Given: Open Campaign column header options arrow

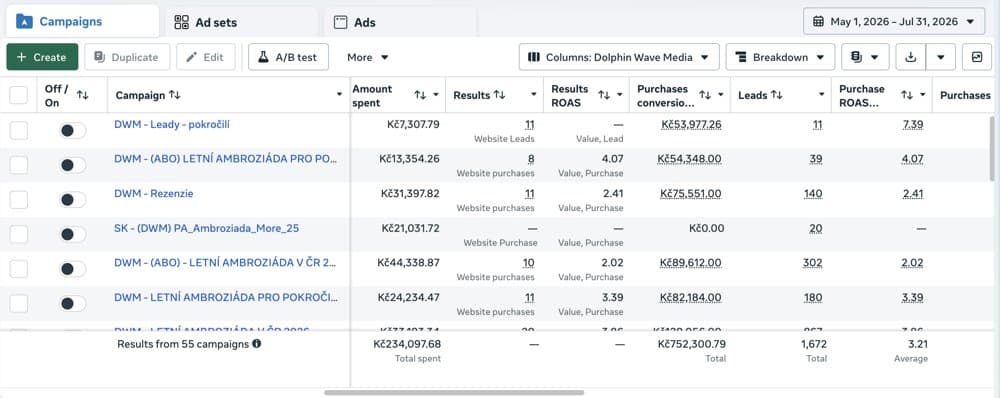Looking at the screenshot, I should point(339,95).
